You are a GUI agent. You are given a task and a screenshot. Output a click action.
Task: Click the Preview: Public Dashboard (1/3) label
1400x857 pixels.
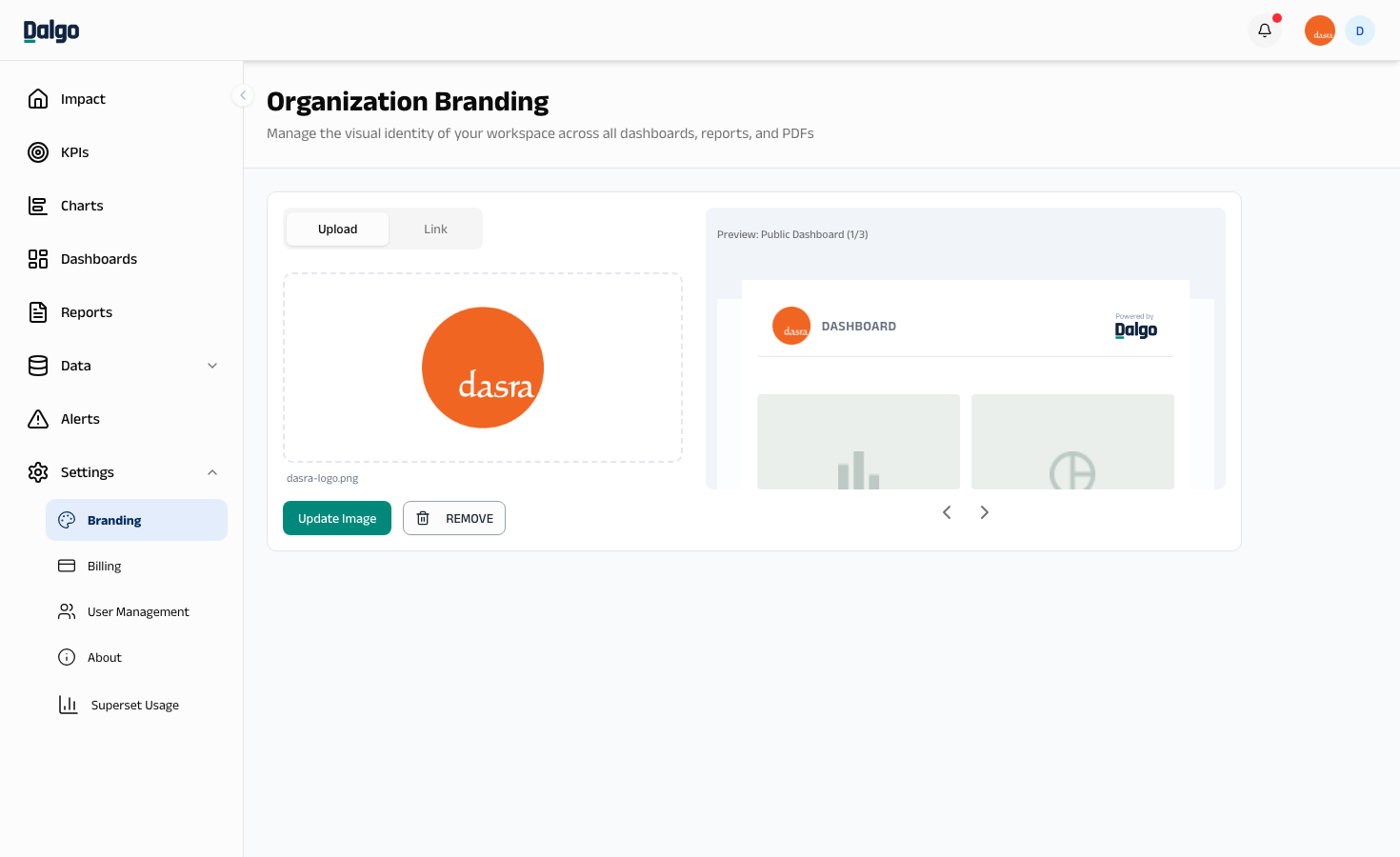pyautogui.click(x=792, y=234)
